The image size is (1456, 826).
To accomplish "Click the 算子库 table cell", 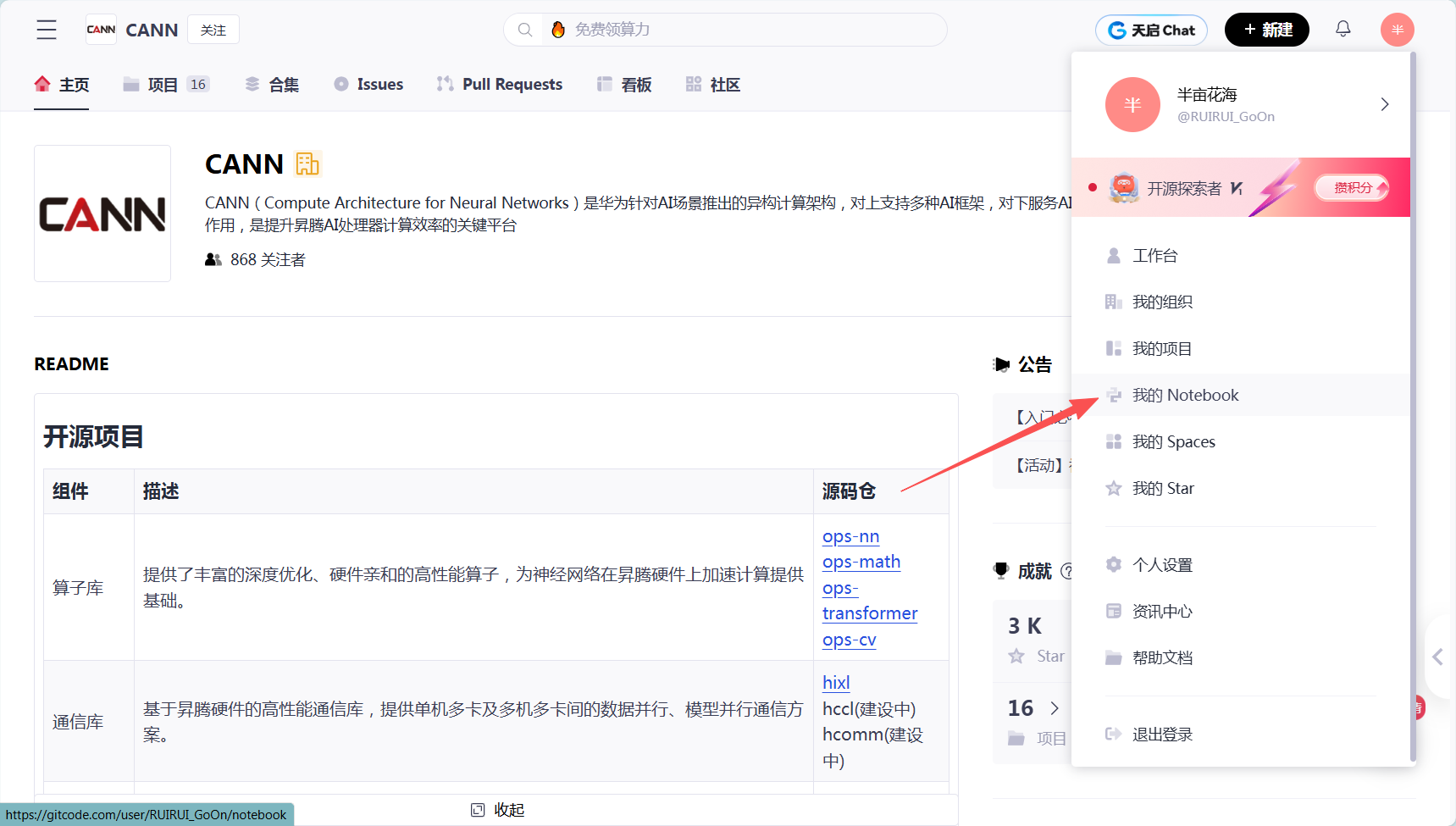I will [88, 587].
